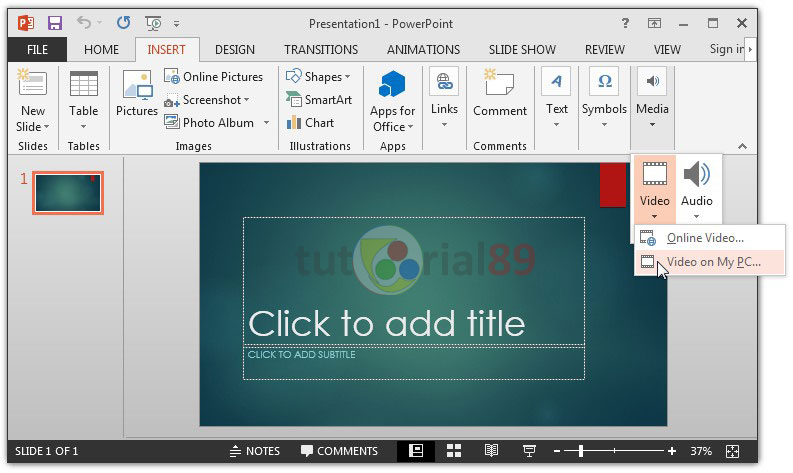Screen dimensions: 793x473
Task: Toggle the COMMENTS pane in status bar
Action: 339,451
